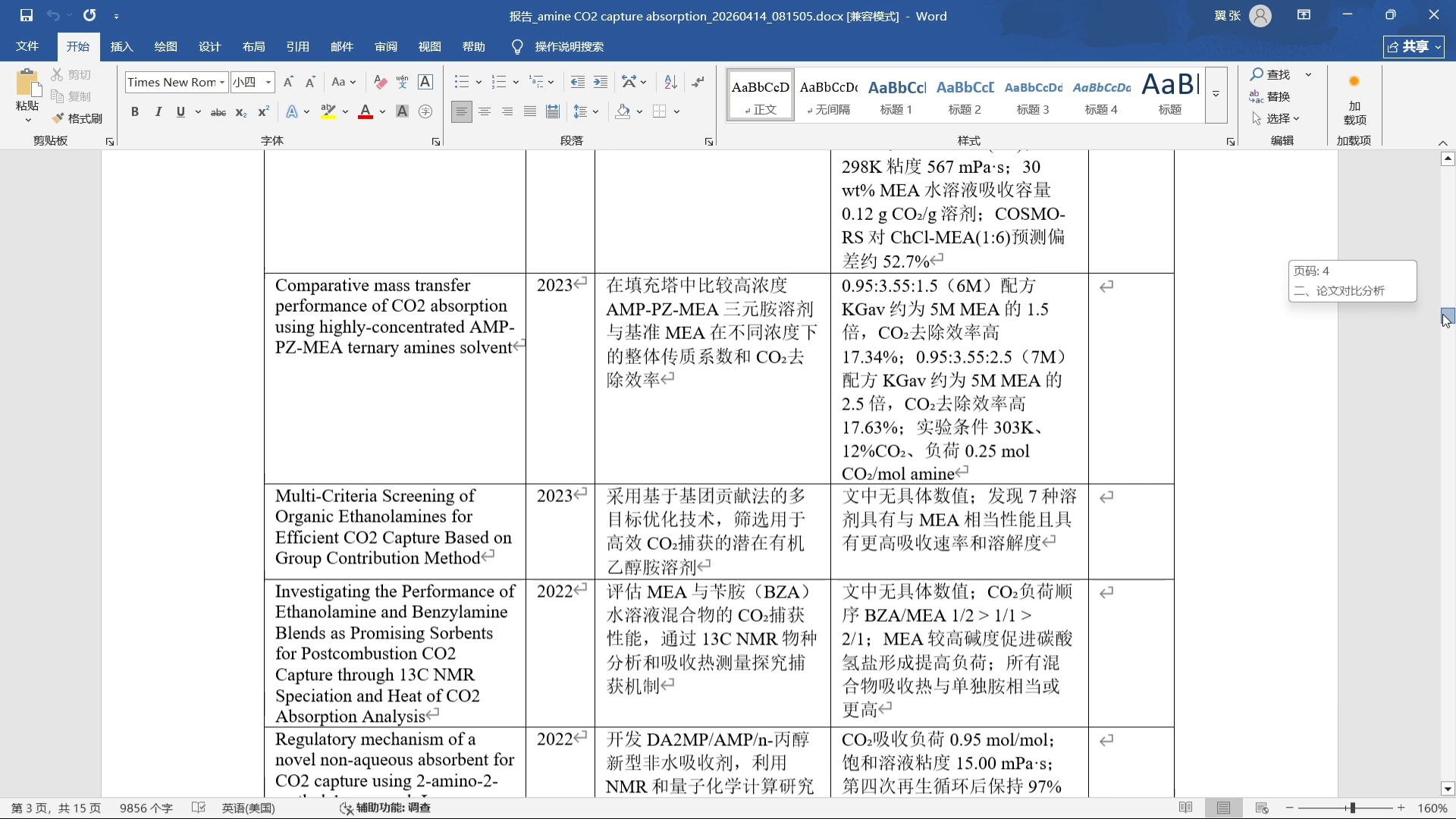Click the zoom slider handle
Viewport: 1456px width, 819px height.
1351,808
